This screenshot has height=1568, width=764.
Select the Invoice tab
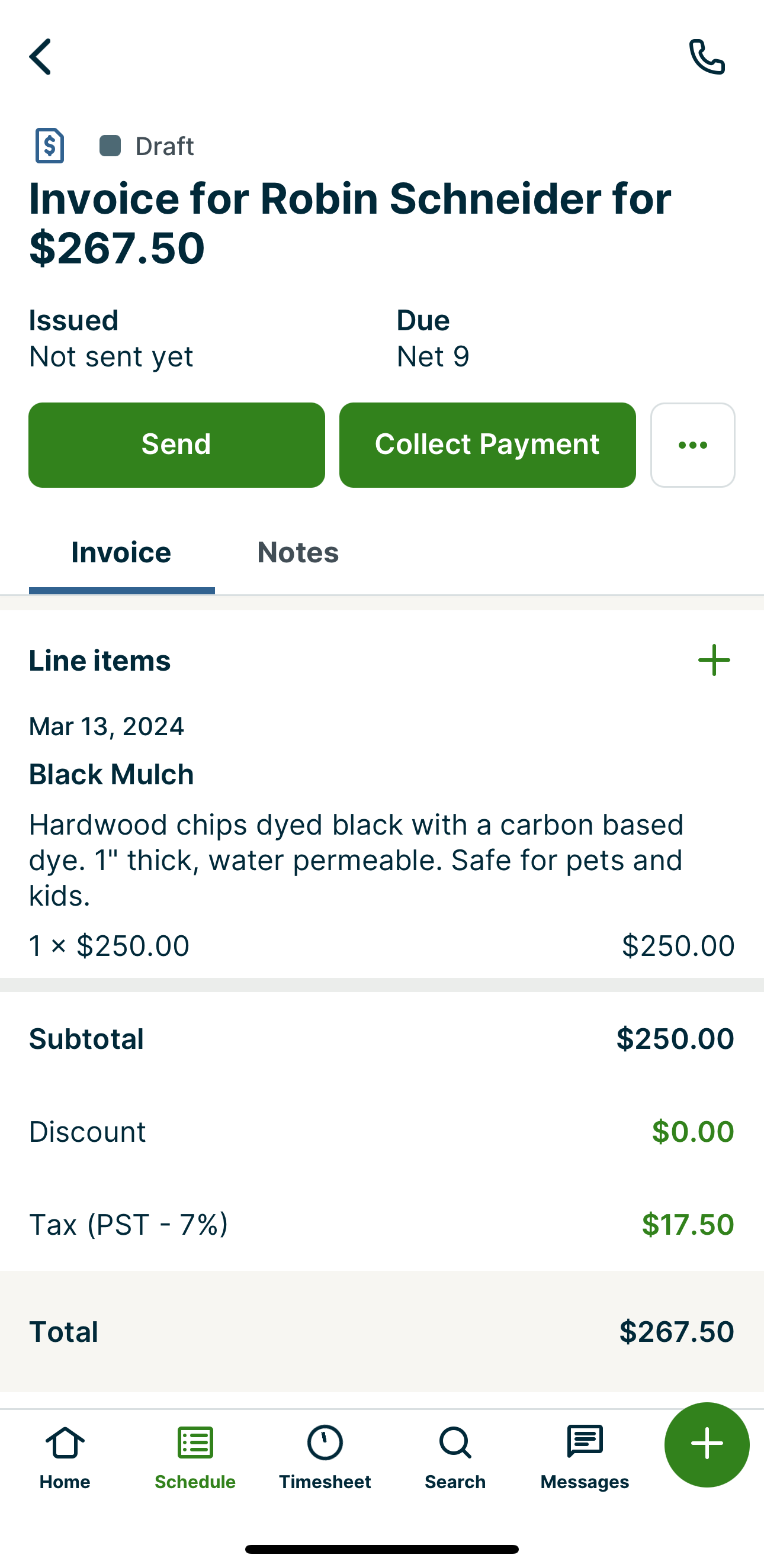(x=121, y=553)
